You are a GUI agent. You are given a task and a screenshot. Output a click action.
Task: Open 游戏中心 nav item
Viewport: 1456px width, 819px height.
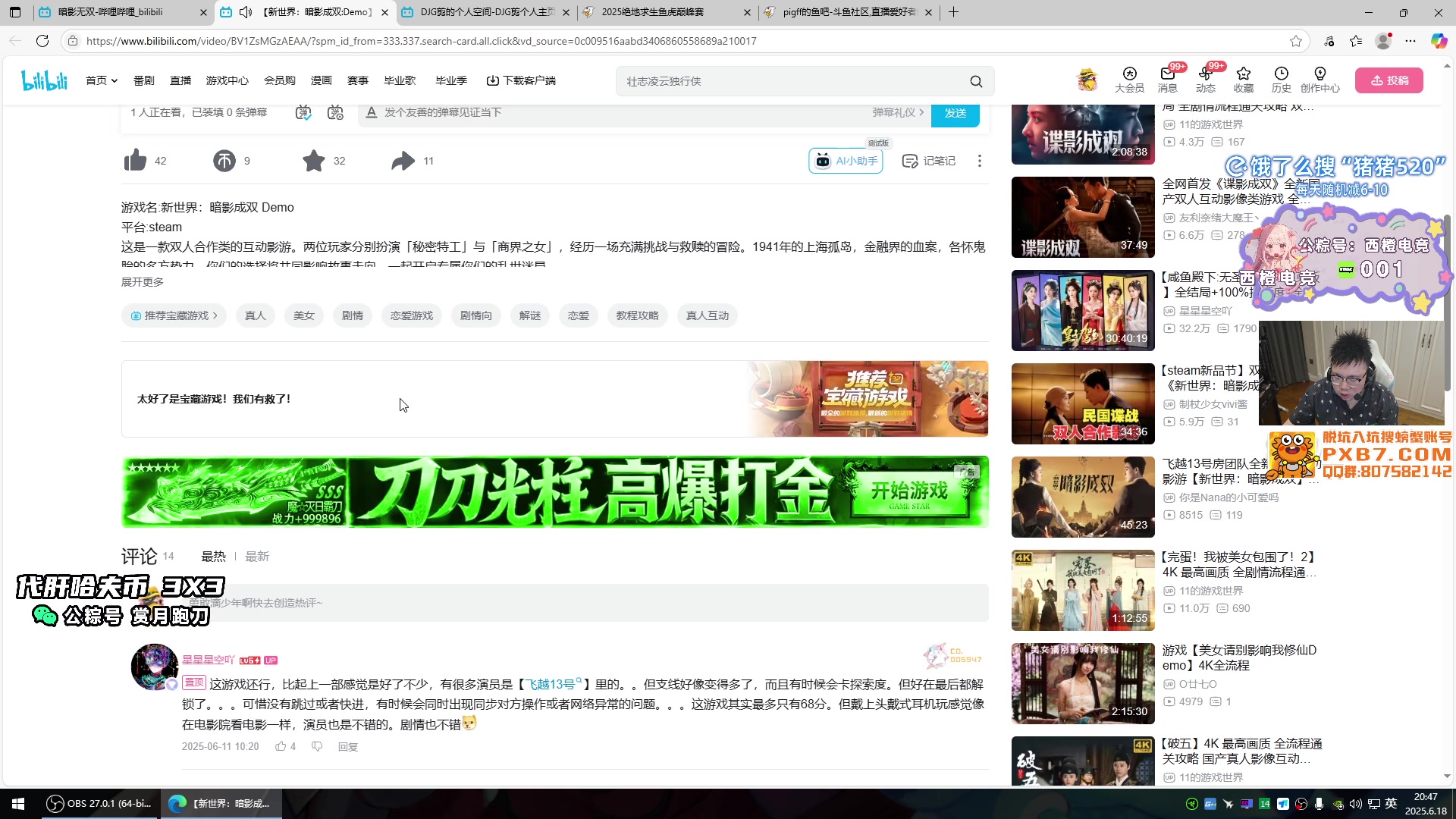227,80
